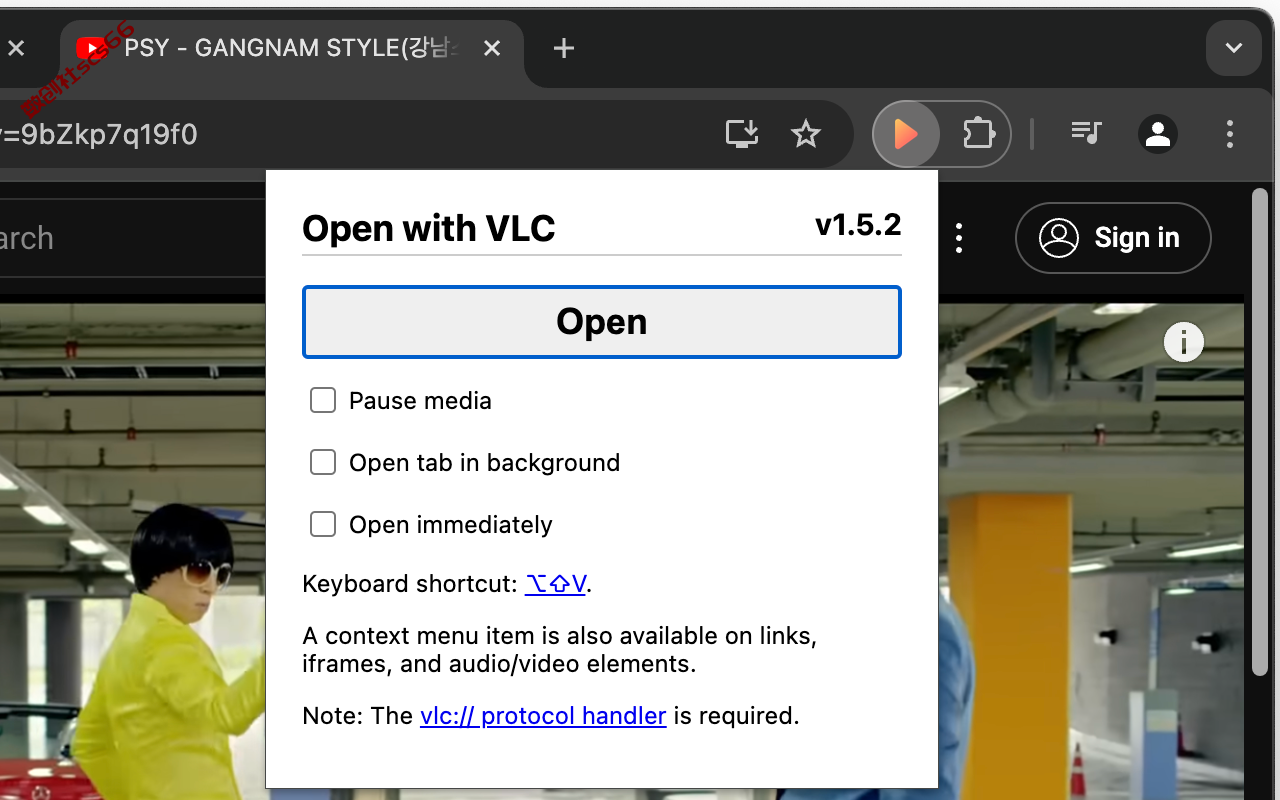Close the previous browser tab

16,48
